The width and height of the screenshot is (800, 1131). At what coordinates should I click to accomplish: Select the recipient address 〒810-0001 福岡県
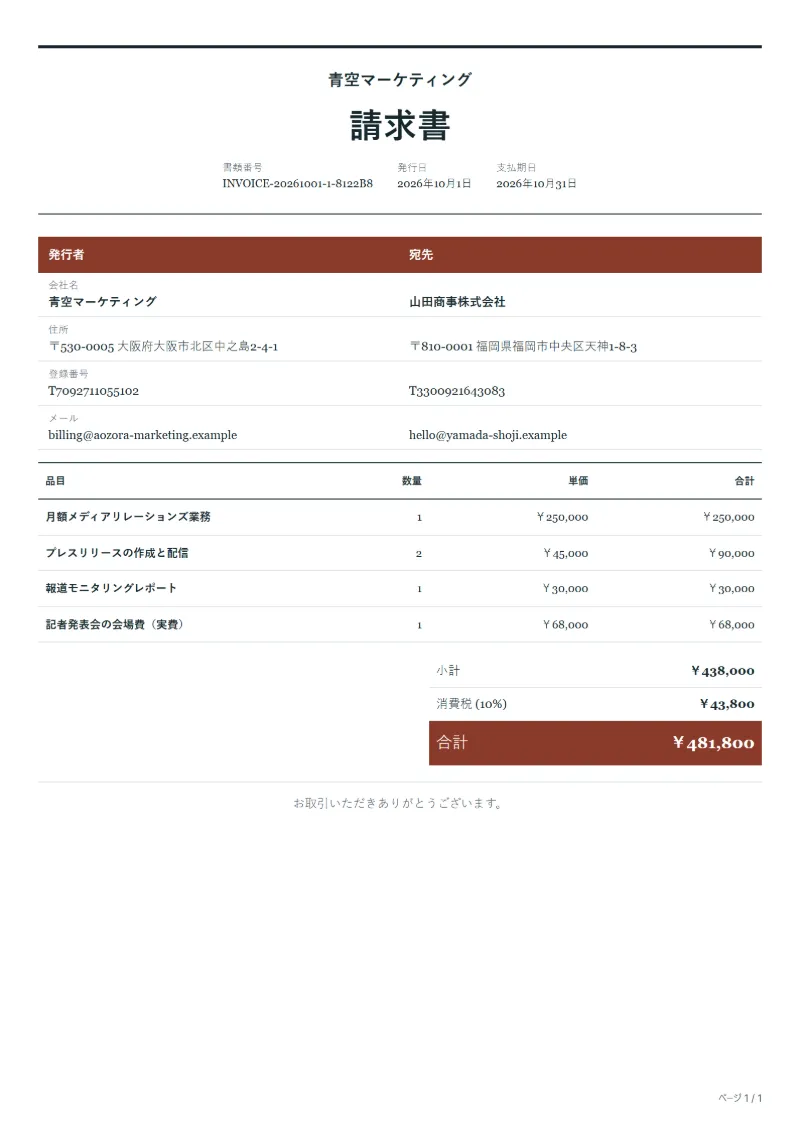tap(523, 346)
